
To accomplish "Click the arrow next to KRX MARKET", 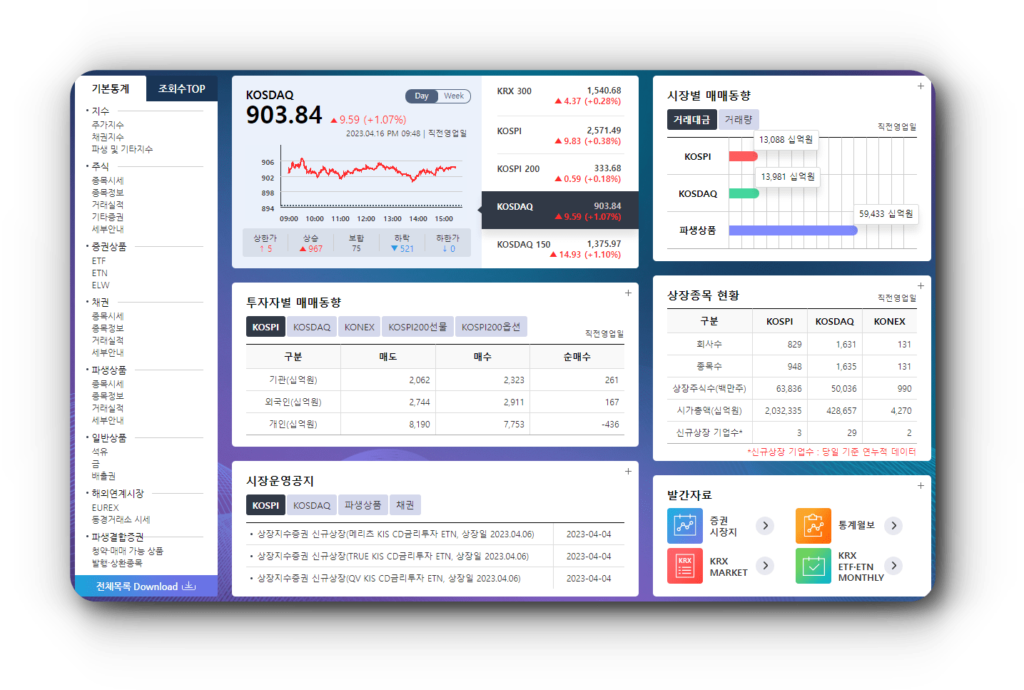I will point(765,565).
